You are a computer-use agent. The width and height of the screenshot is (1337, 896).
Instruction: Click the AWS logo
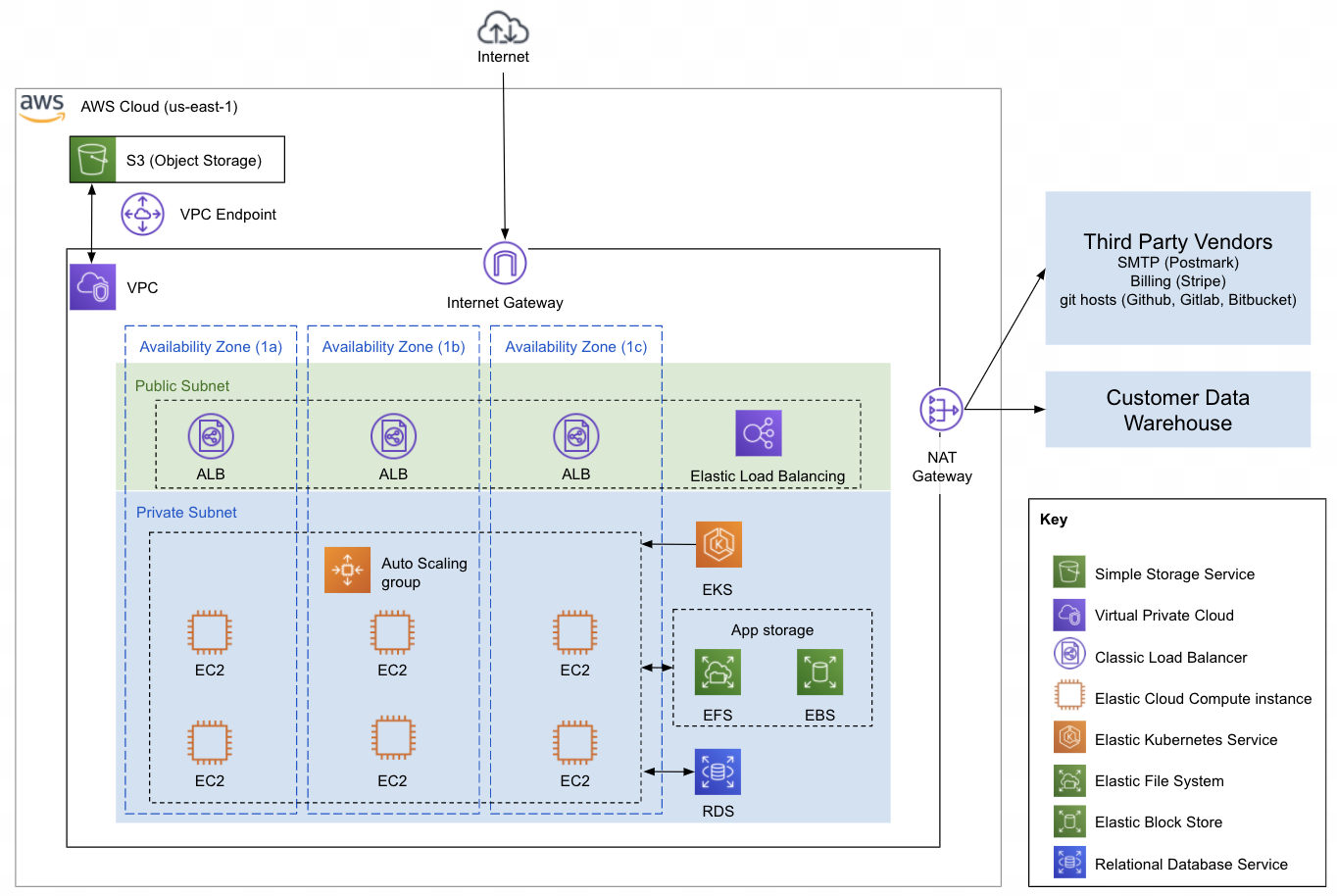point(42,108)
